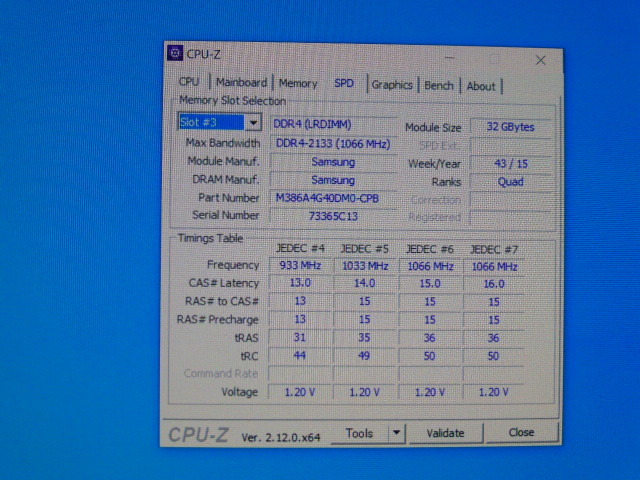640x480 pixels.
Task: Minimize the CPU-Z window
Action: pos(449,59)
